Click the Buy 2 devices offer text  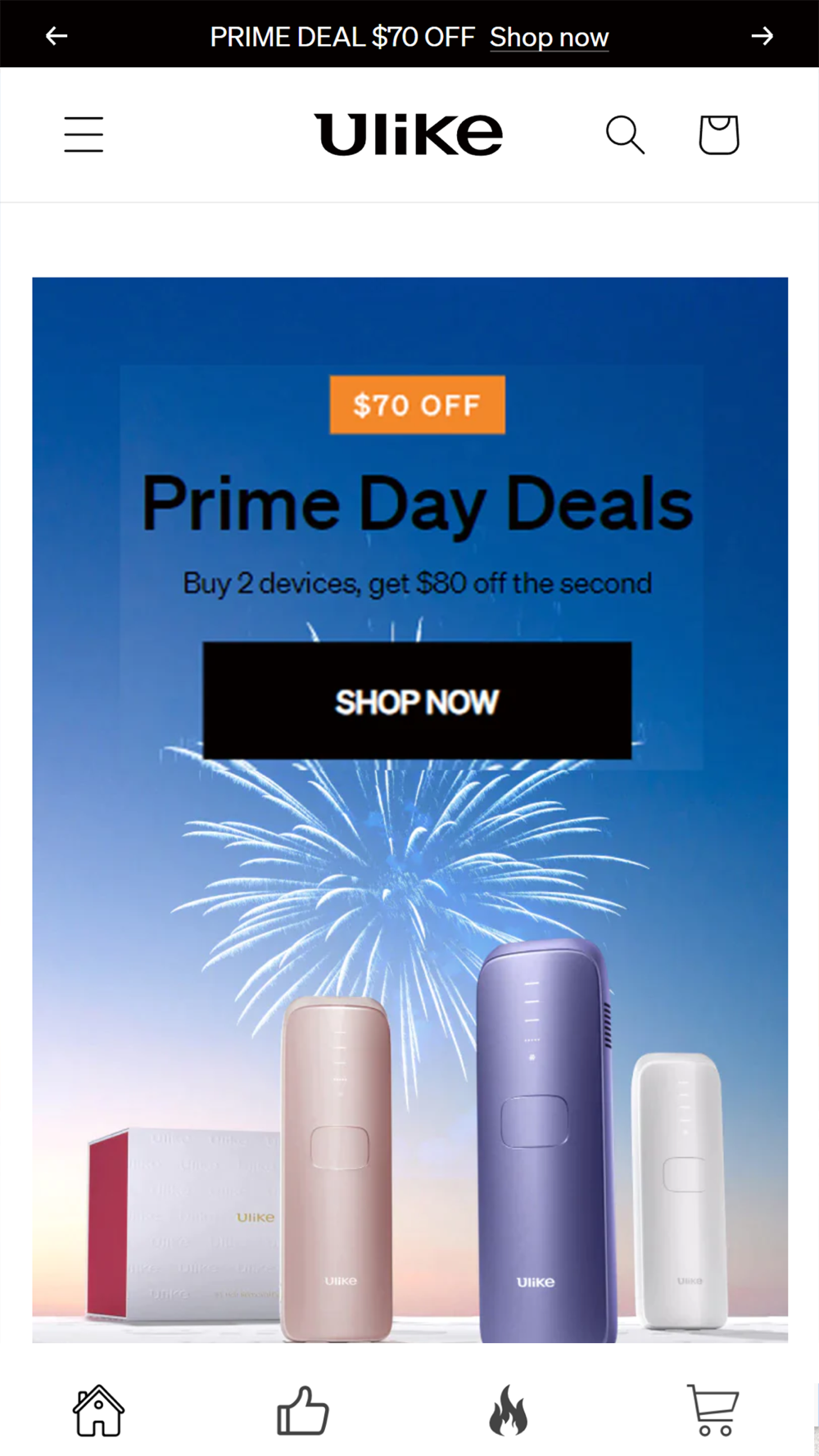point(418,583)
